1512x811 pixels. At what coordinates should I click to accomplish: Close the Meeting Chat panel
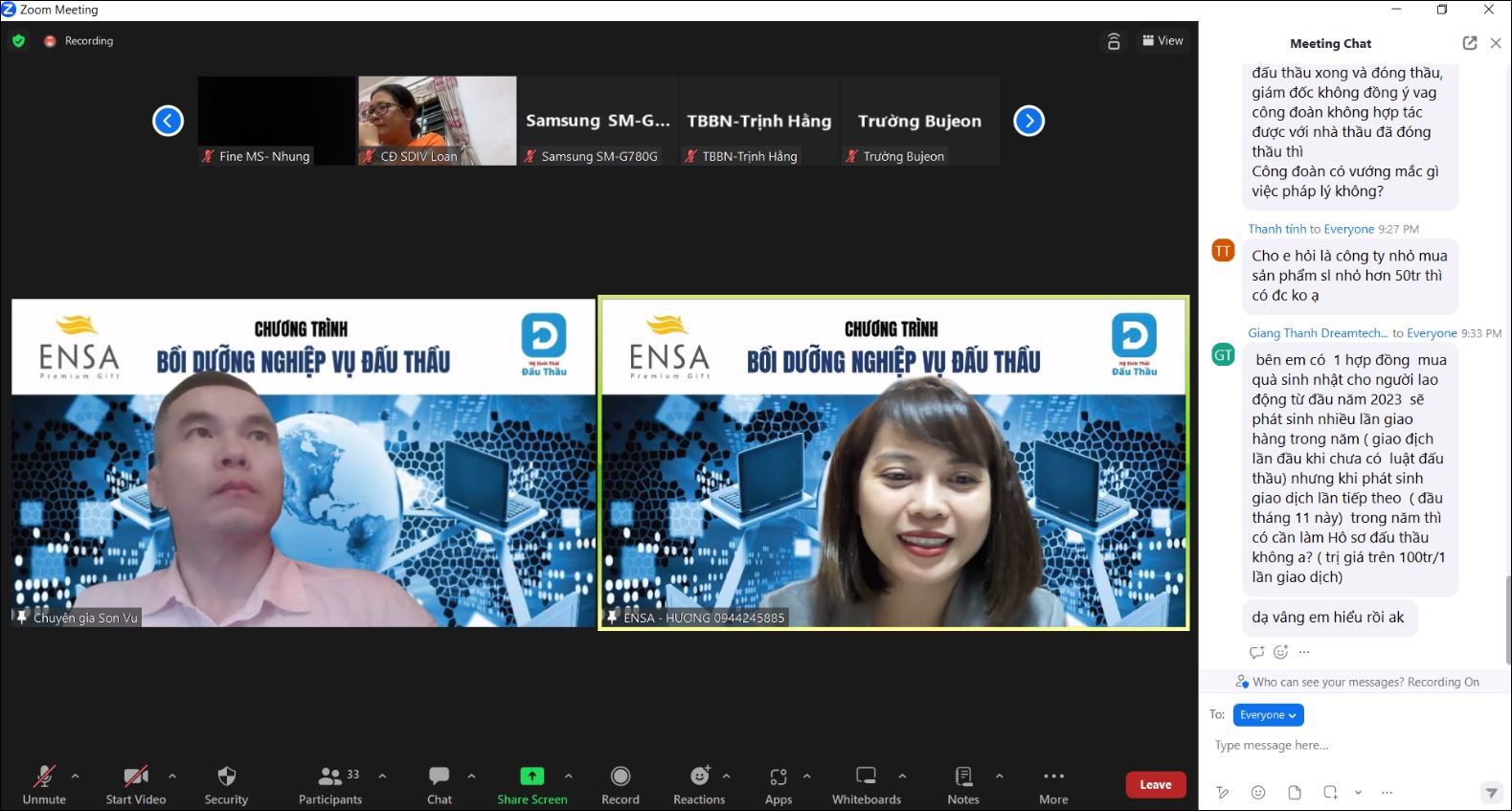pyautogui.click(x=1496, y=43)
